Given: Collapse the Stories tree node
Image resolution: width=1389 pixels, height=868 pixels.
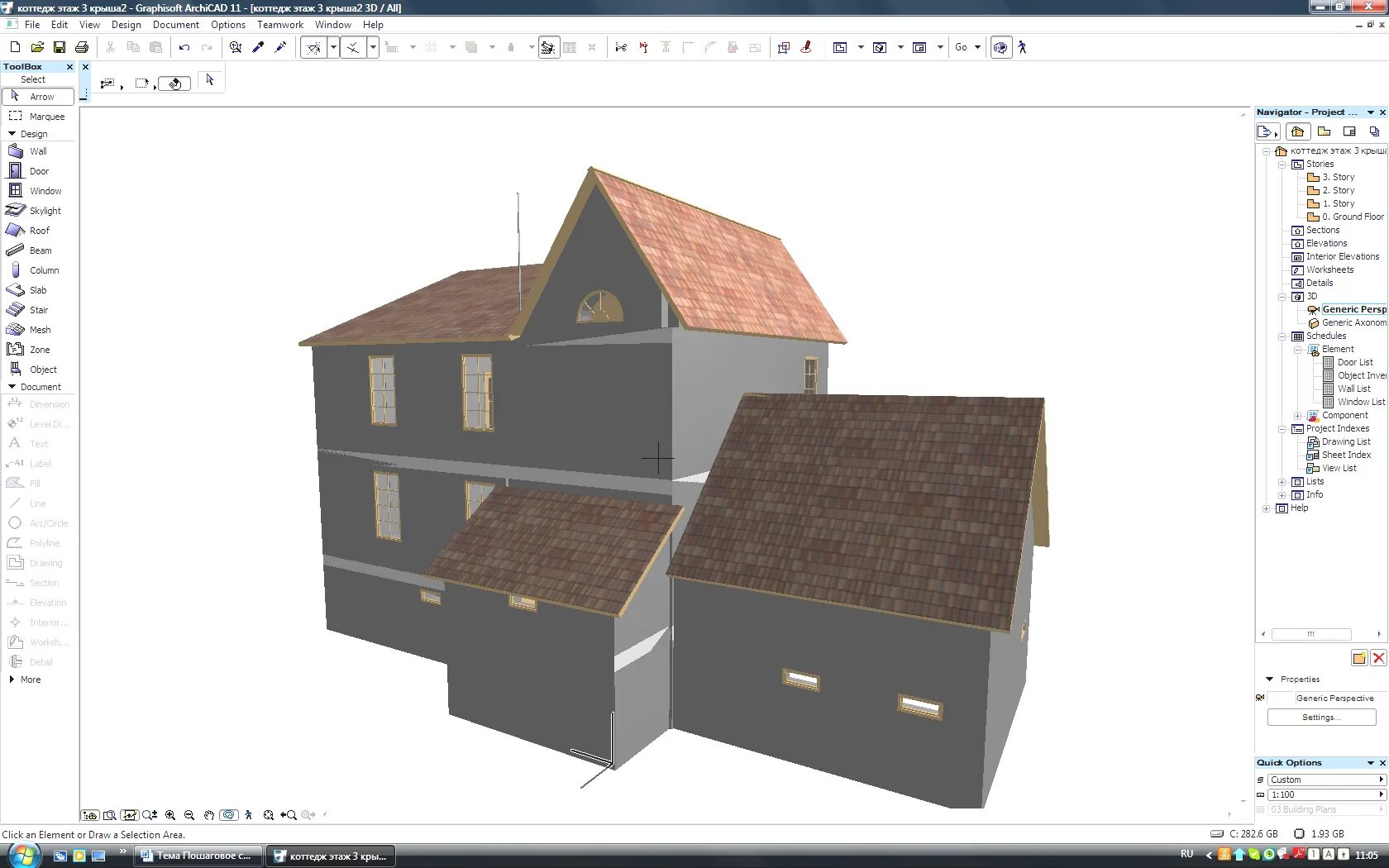Looking at the screenshot, I should (1282, 164).
